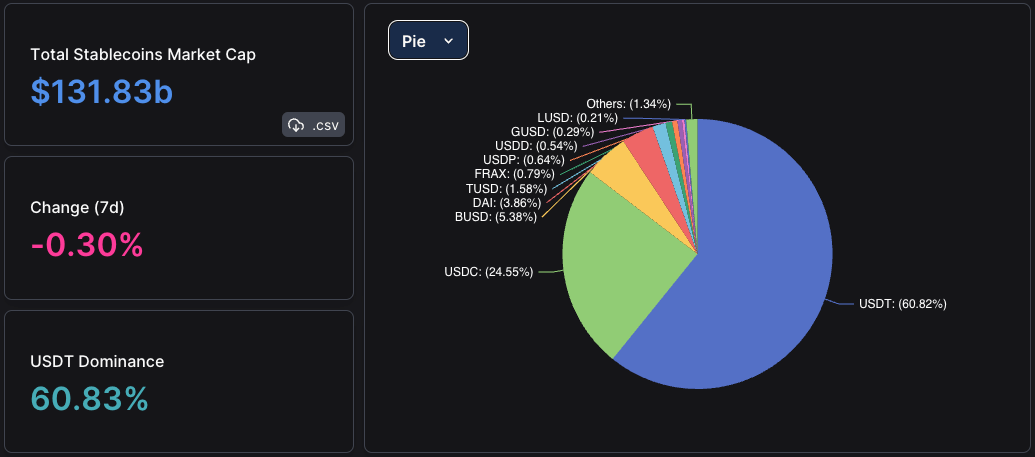Click the Change (7d) heading
Image resolution: width=1035 pixels, height=457 pixels.
click(77, 208)
